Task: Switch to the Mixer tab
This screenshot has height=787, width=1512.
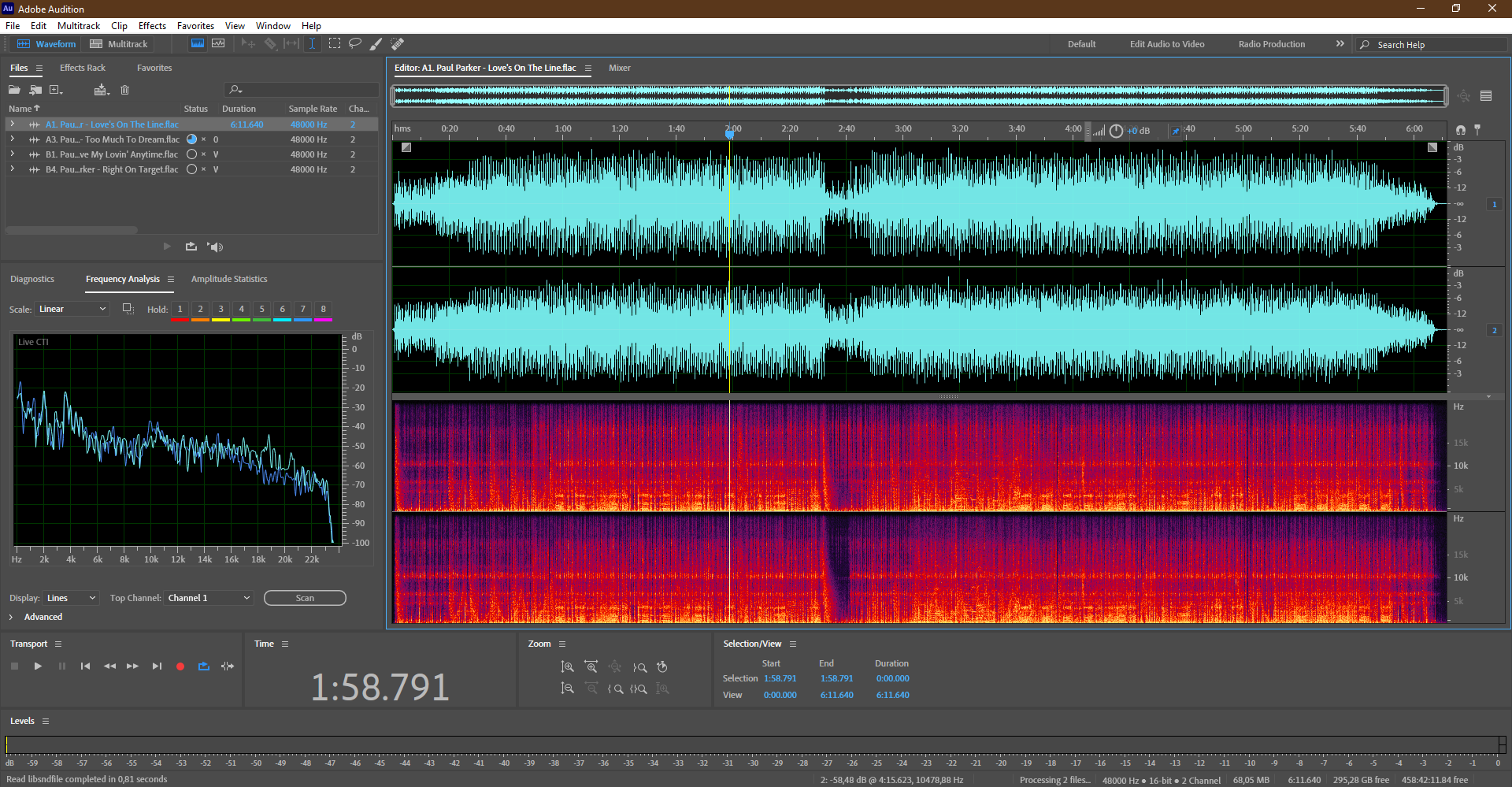Action: (x=620, y=68)
